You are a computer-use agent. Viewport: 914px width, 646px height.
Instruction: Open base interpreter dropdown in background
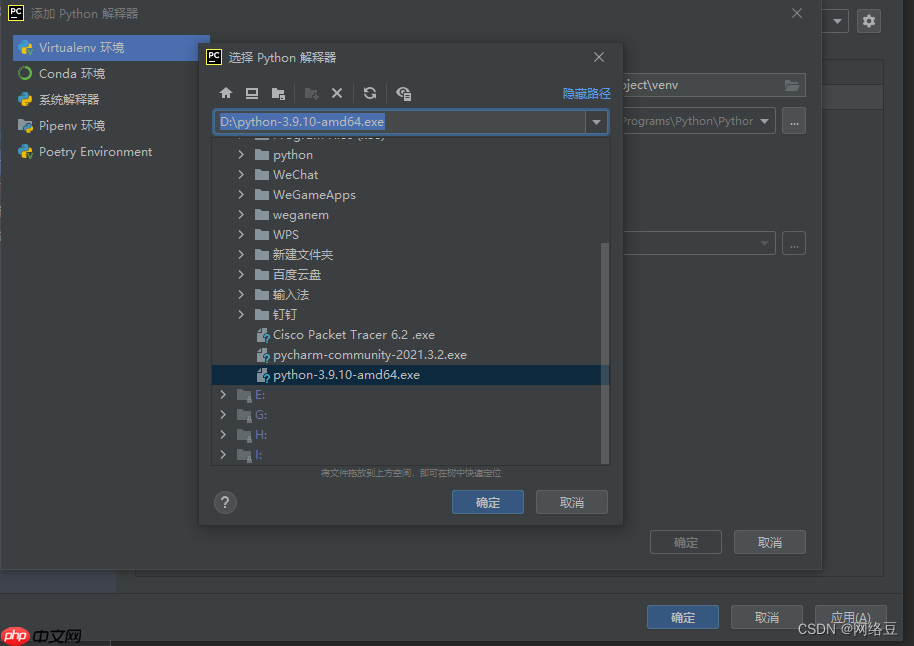pos(764,121)
